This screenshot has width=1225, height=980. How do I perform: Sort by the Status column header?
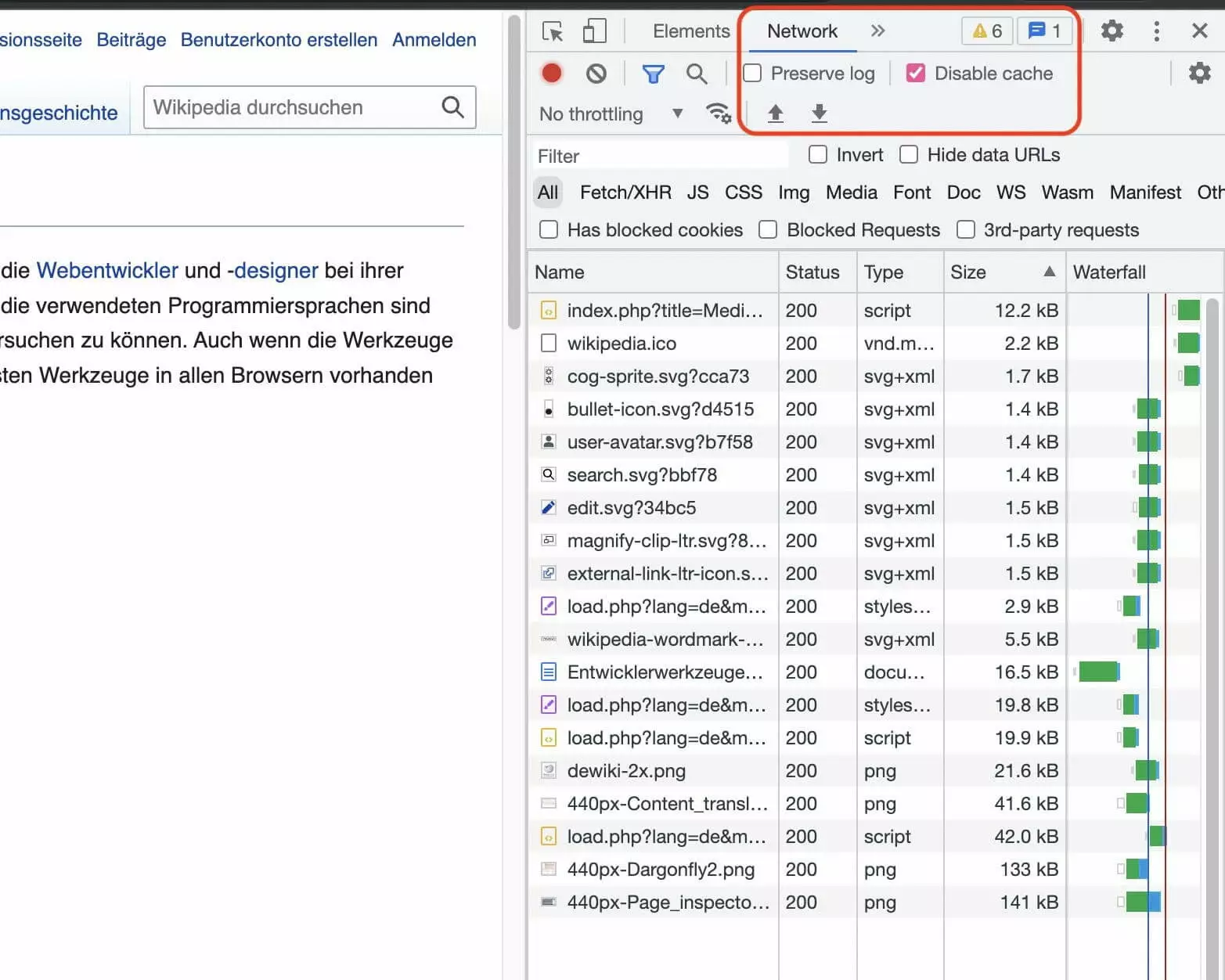click(818, 272)
